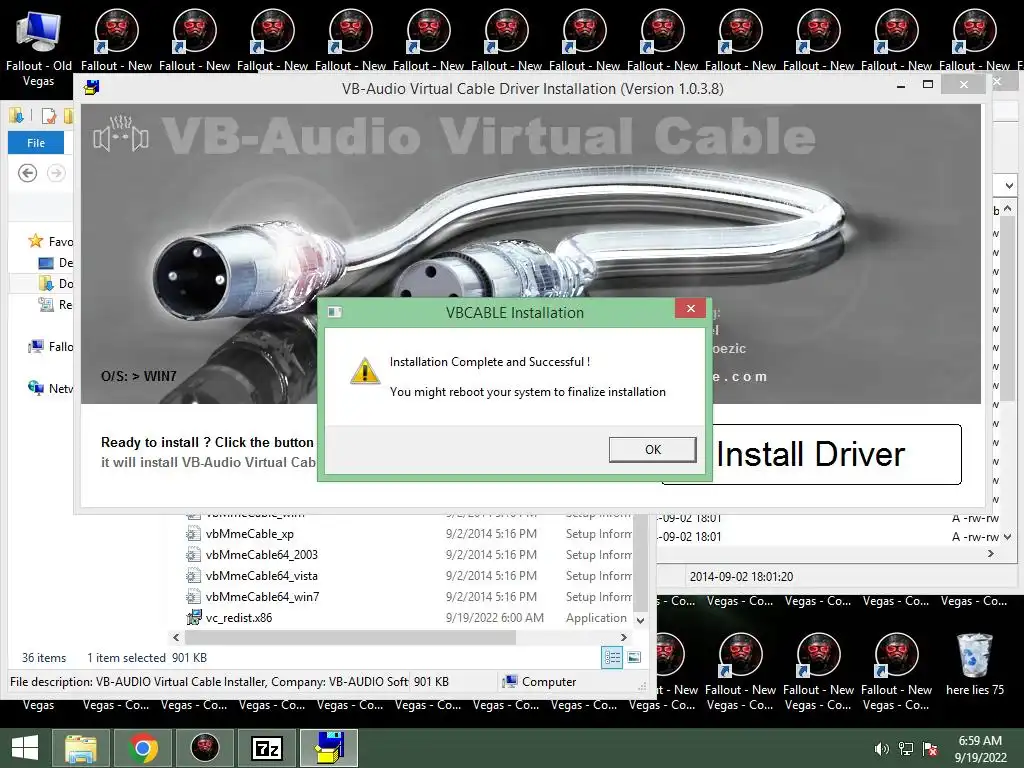Viewport: 1024px width, 768px height.
Task: Click Computer in Explorer status bar
Action: (539, 682)
